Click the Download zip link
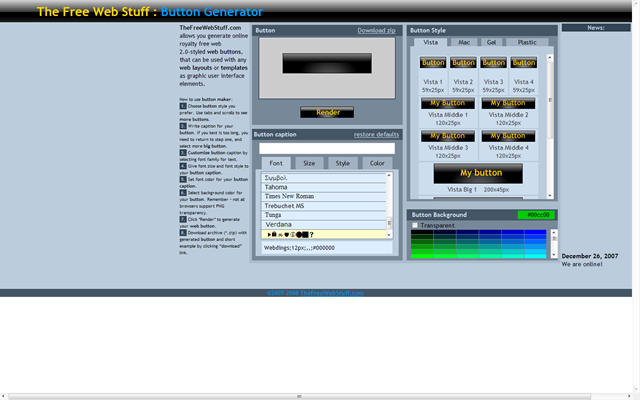The width and height of the screenshot is (640, 400). [376, 31]
